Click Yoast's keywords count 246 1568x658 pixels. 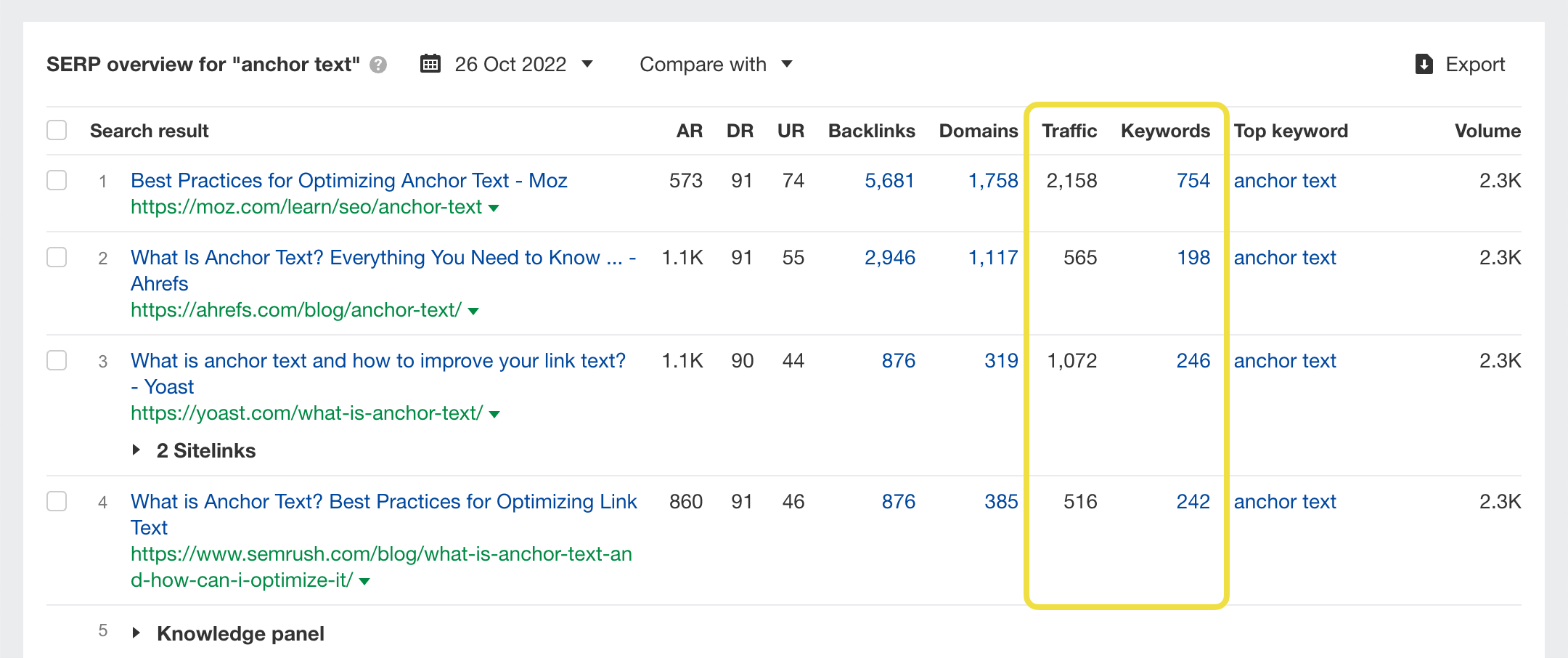pyautogui.click(x=1193, y=360)
